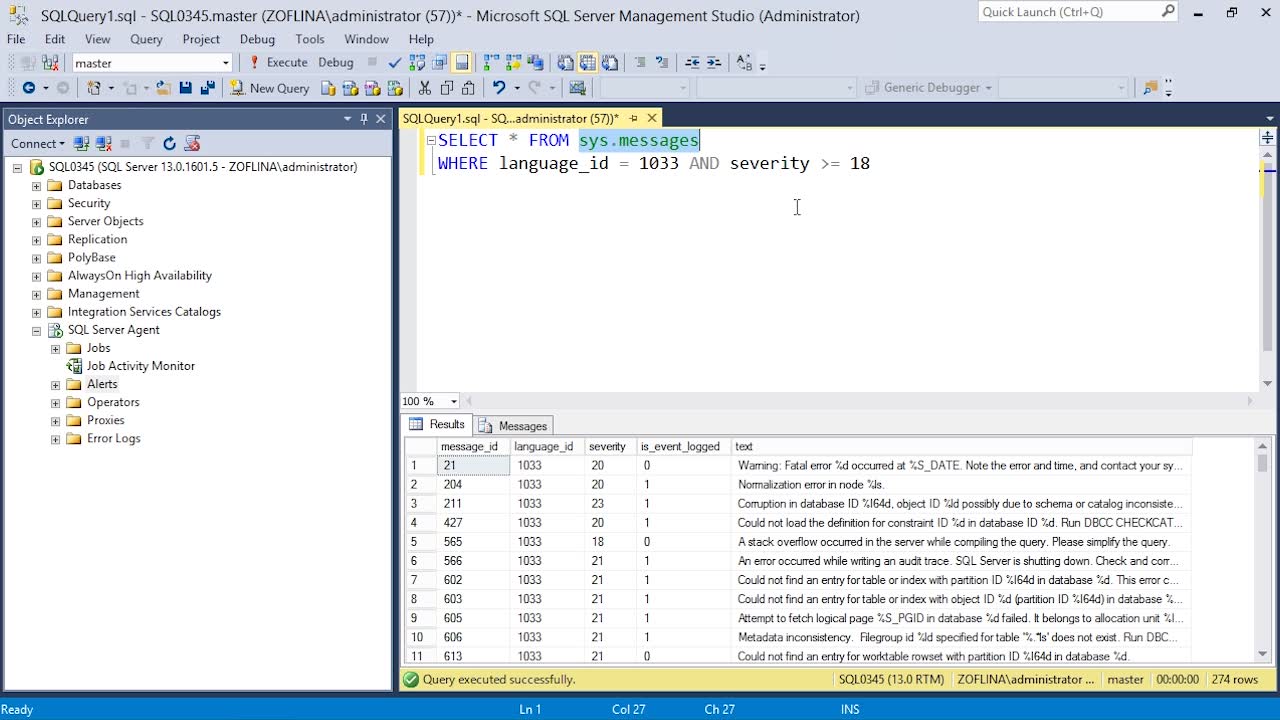Screen dimensions: 1280x720
Task: Select the Error Logs tree item
Action: click(114, 439)
